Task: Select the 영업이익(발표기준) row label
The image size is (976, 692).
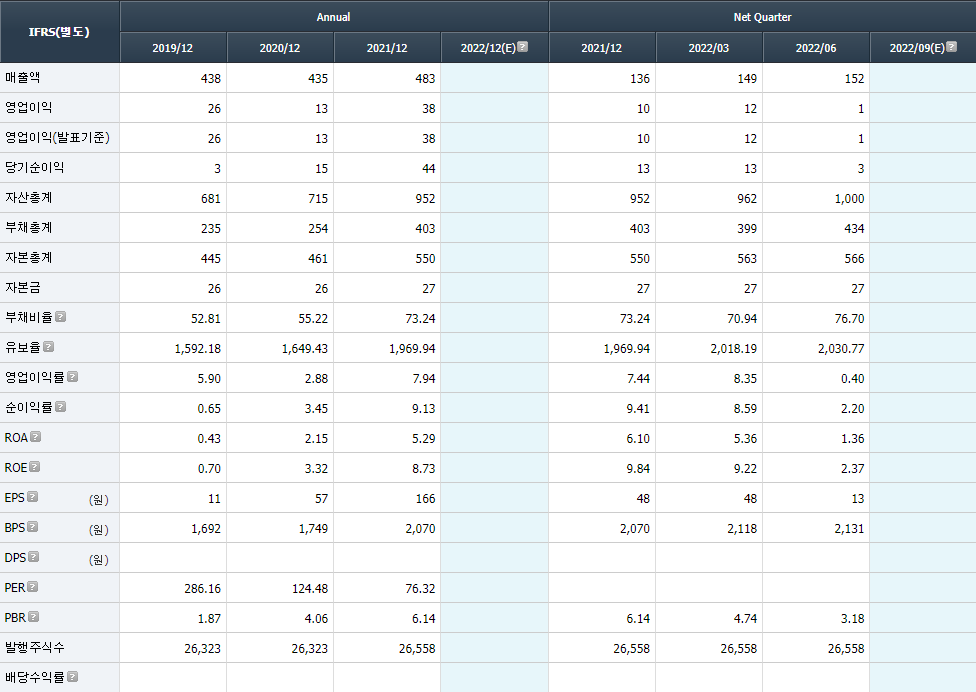Action: click(x=57, y=138)
